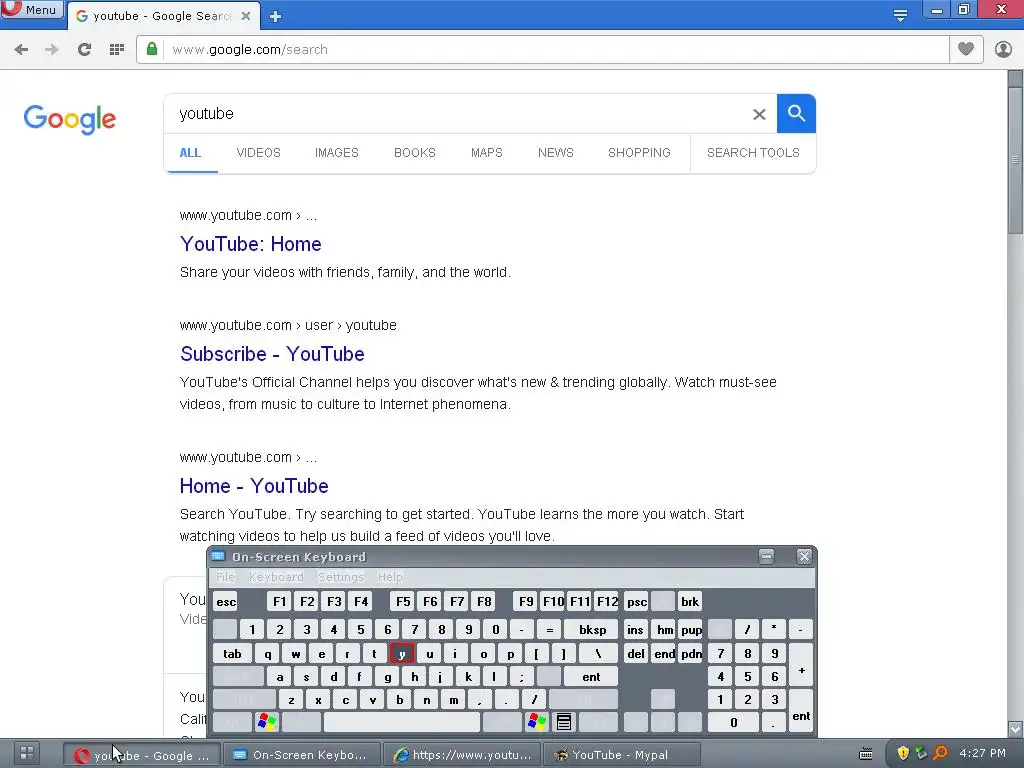
Task: Open the Home - YouTube result link
Action: point(254,486)
